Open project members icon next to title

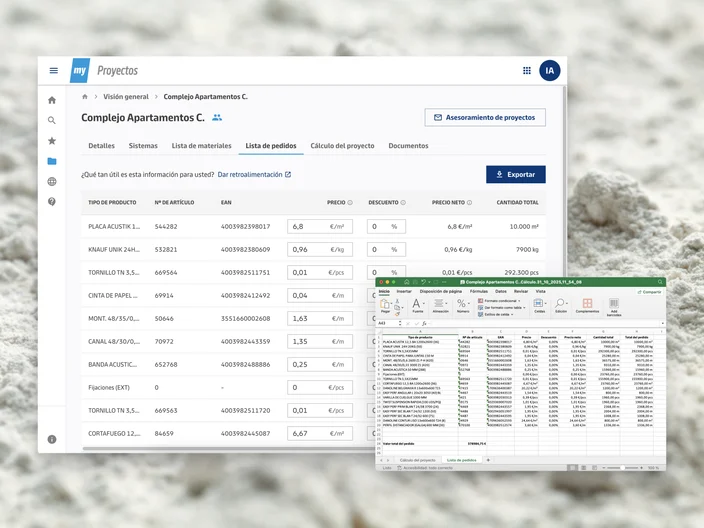(x=217, y=118)
